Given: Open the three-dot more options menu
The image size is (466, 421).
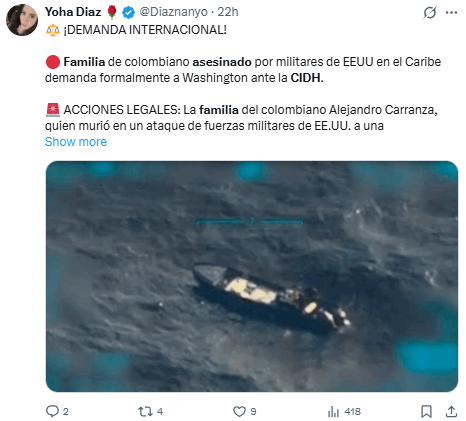Looking at the screenshot, I should click(x=451, y=13).
